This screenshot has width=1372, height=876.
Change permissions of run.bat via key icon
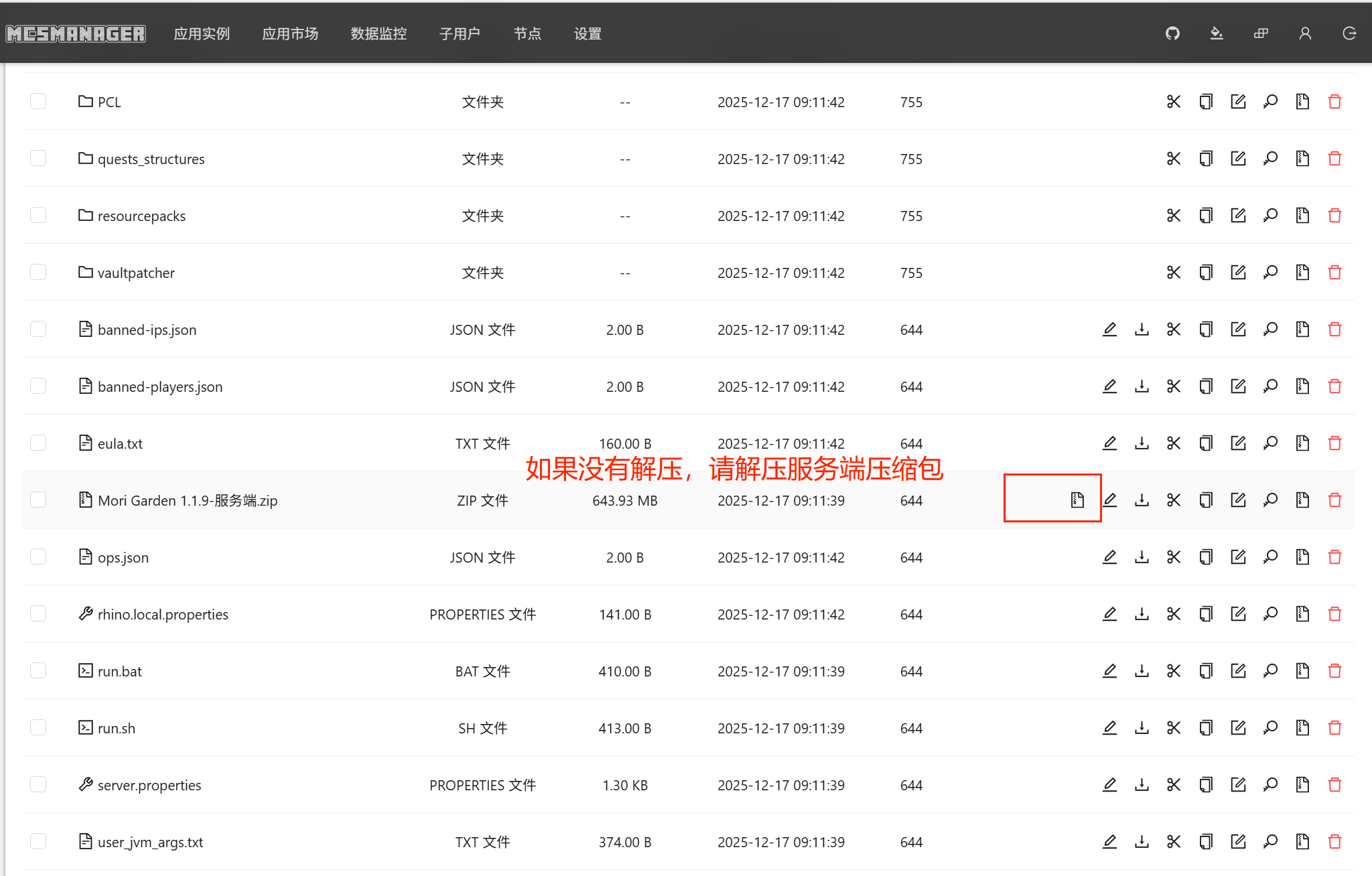click(x=1270, y=671)
